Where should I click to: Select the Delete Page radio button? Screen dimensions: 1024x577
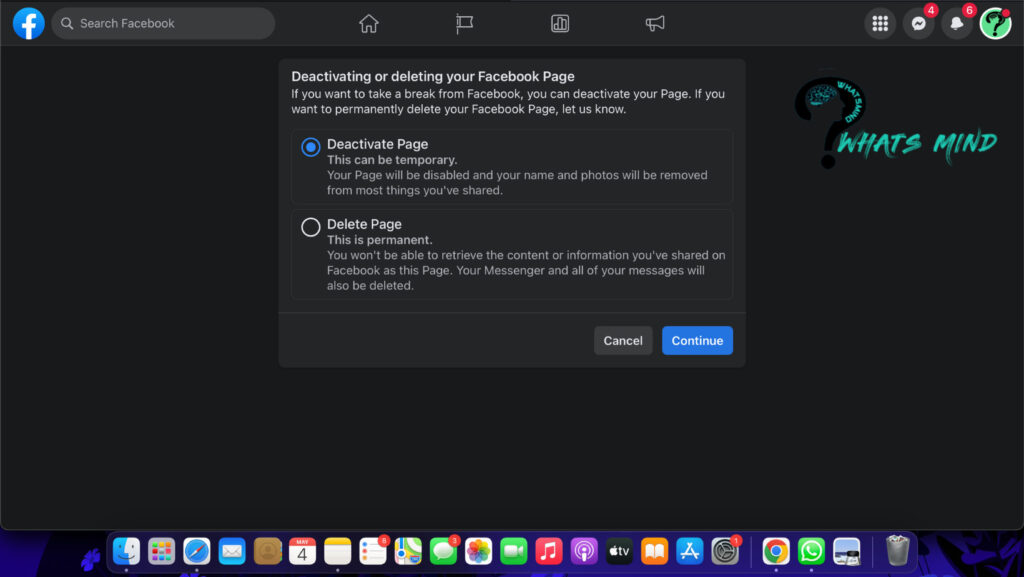(311, 226)
